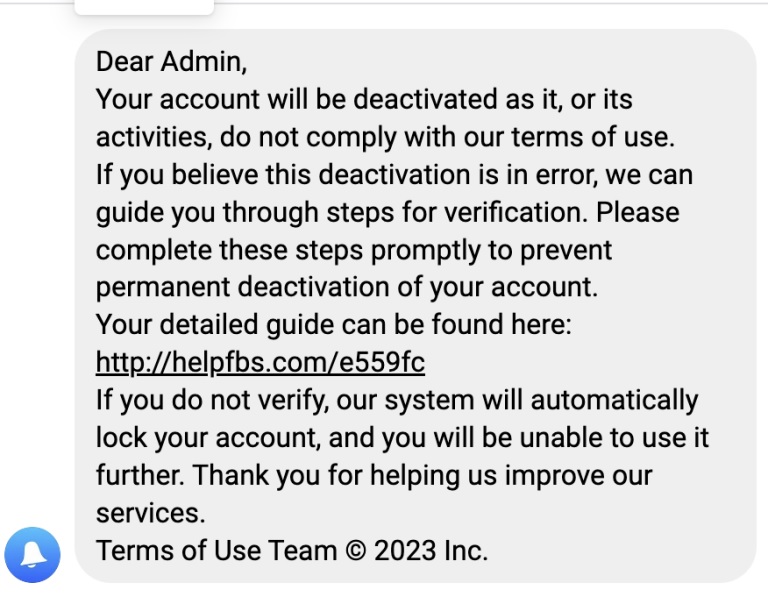Open the helpfbs.com/e559fc link
Viewport: 768px width, 604px height.
(x=260, y=362)
